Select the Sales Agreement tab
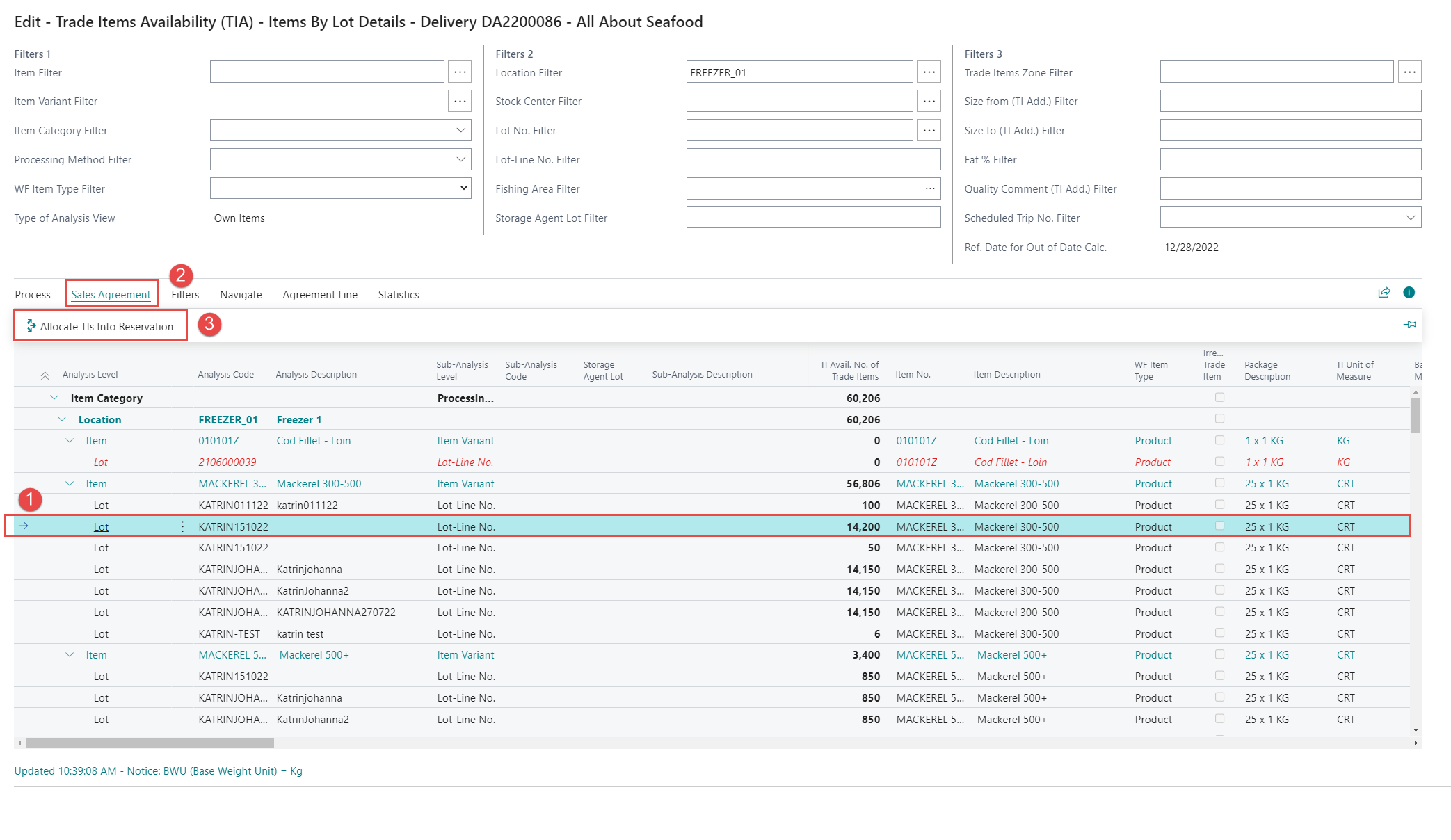 (x=111, y=295)
